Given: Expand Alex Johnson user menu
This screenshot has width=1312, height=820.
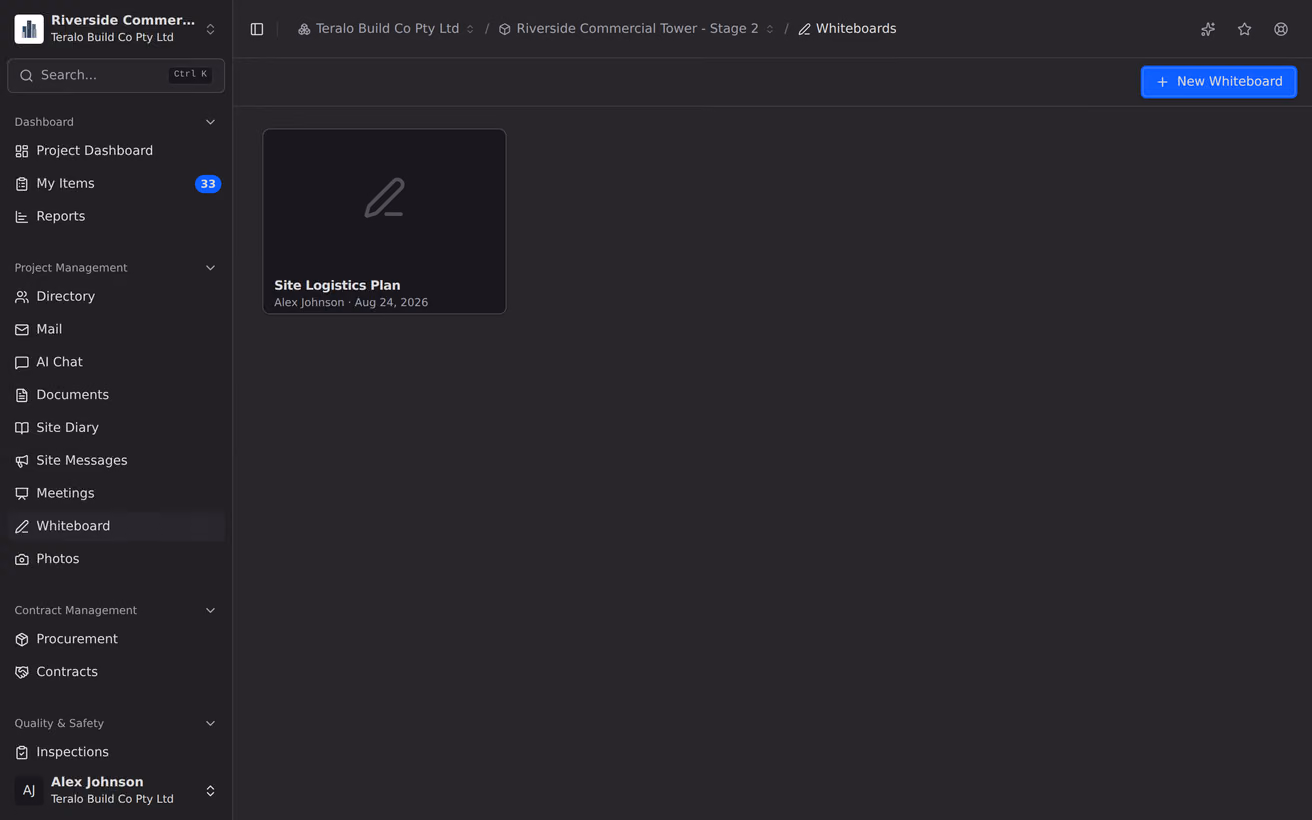Looking at the screenshot, I should (116, 790).
